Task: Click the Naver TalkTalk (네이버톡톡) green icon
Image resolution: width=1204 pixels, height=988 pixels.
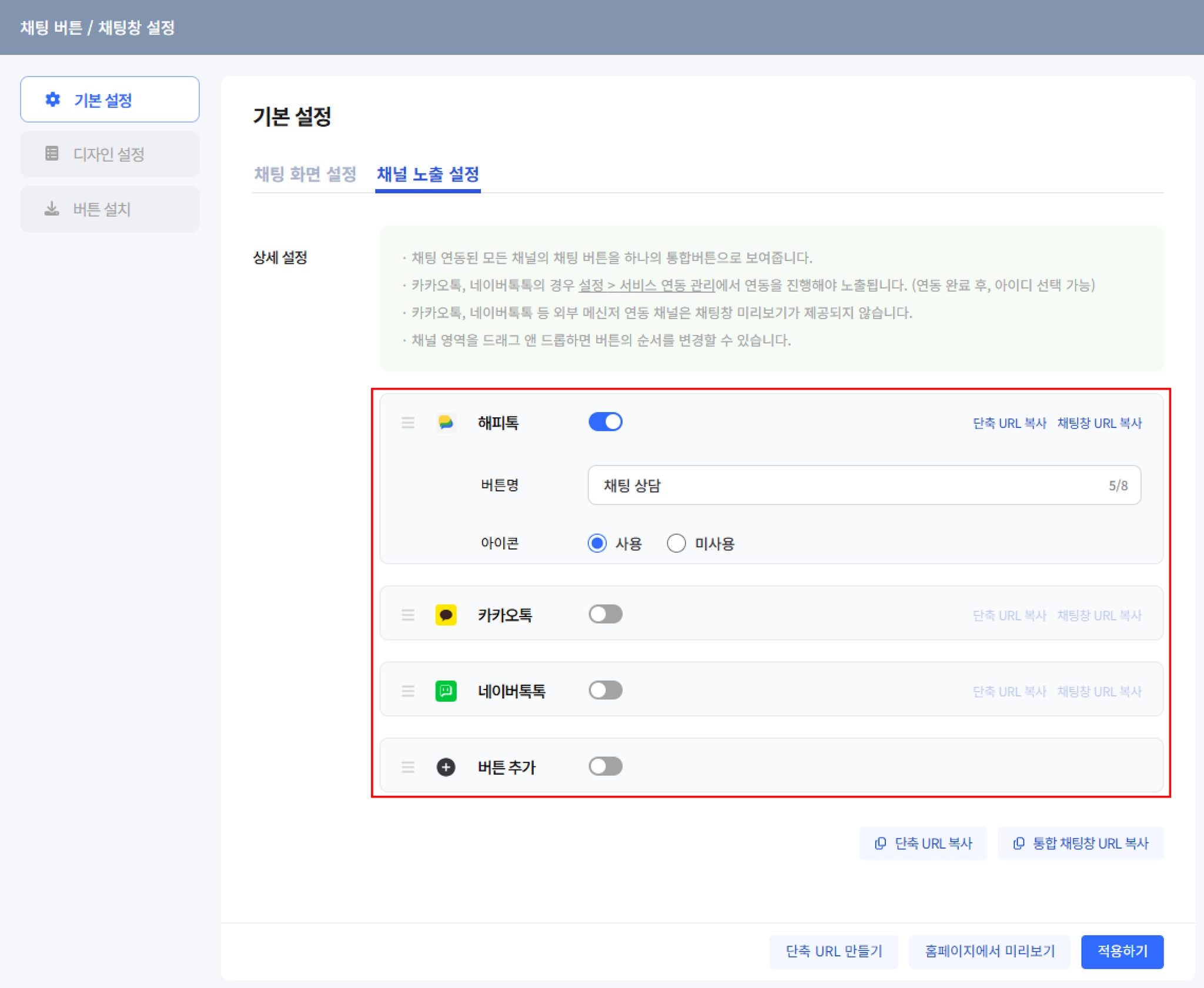Action: (446, 691)
